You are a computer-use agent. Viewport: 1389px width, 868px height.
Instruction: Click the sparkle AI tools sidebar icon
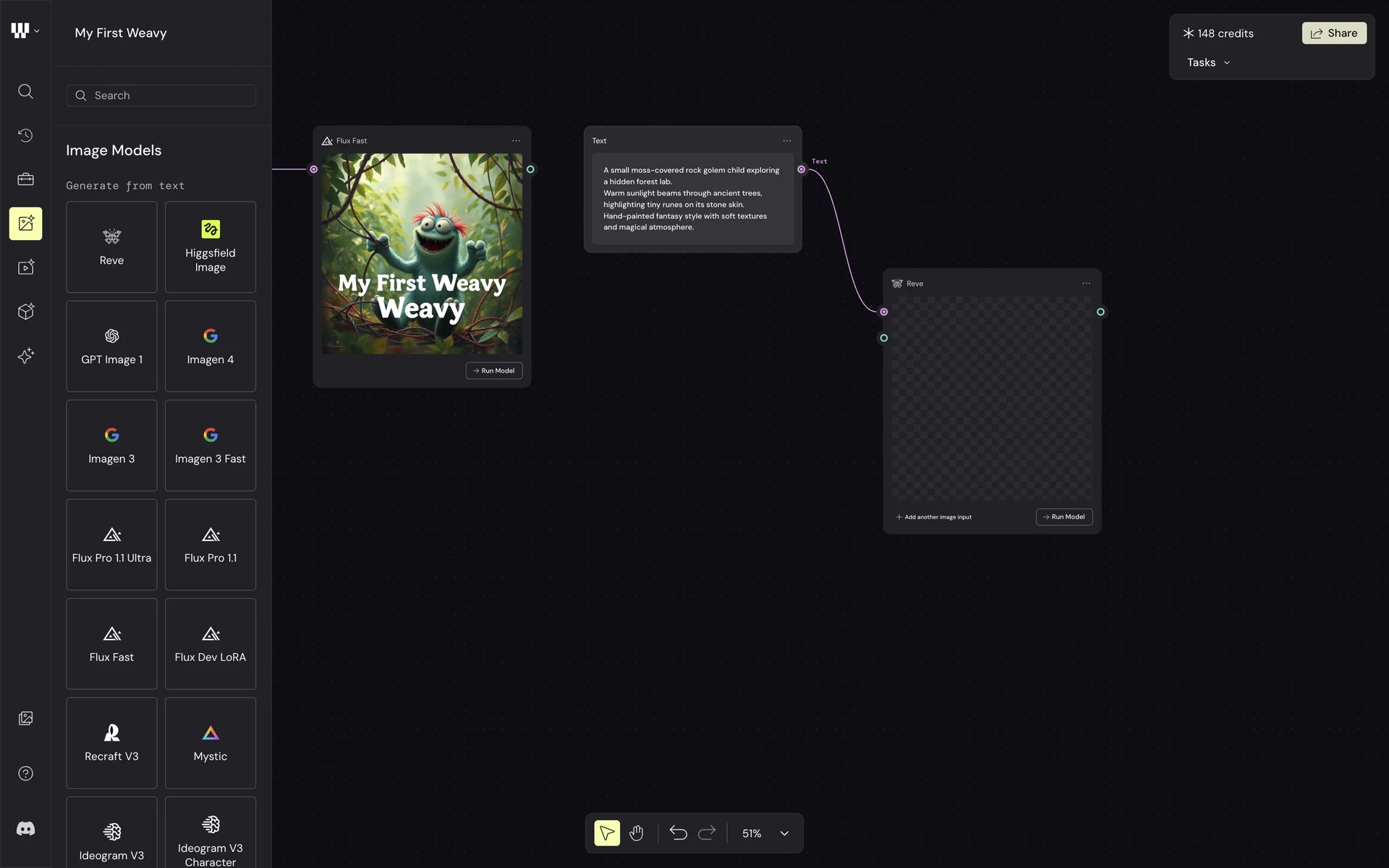click(x=25, y=356)
